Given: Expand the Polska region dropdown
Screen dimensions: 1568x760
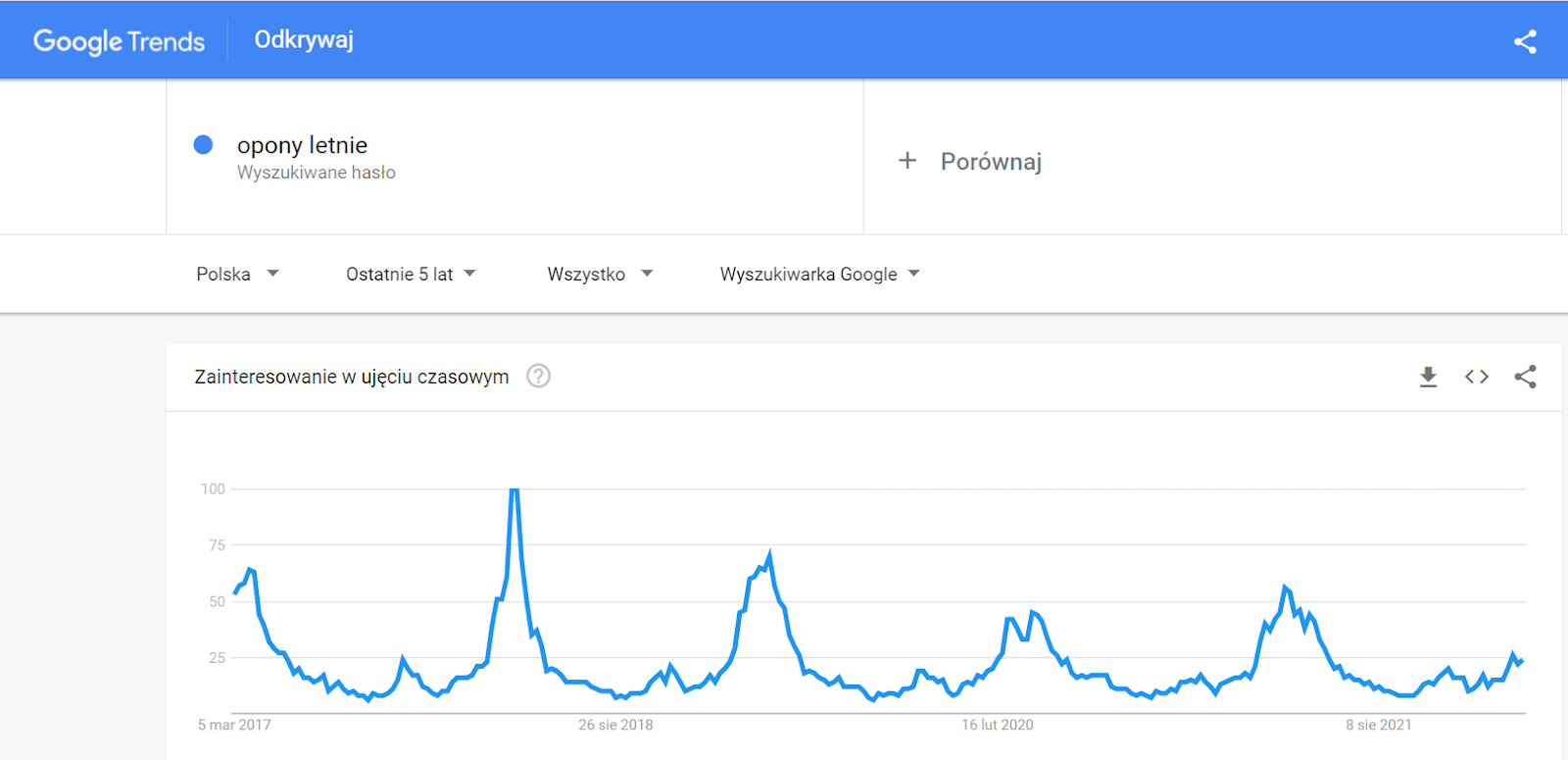Looking at the screenshot, I should 237,274.
